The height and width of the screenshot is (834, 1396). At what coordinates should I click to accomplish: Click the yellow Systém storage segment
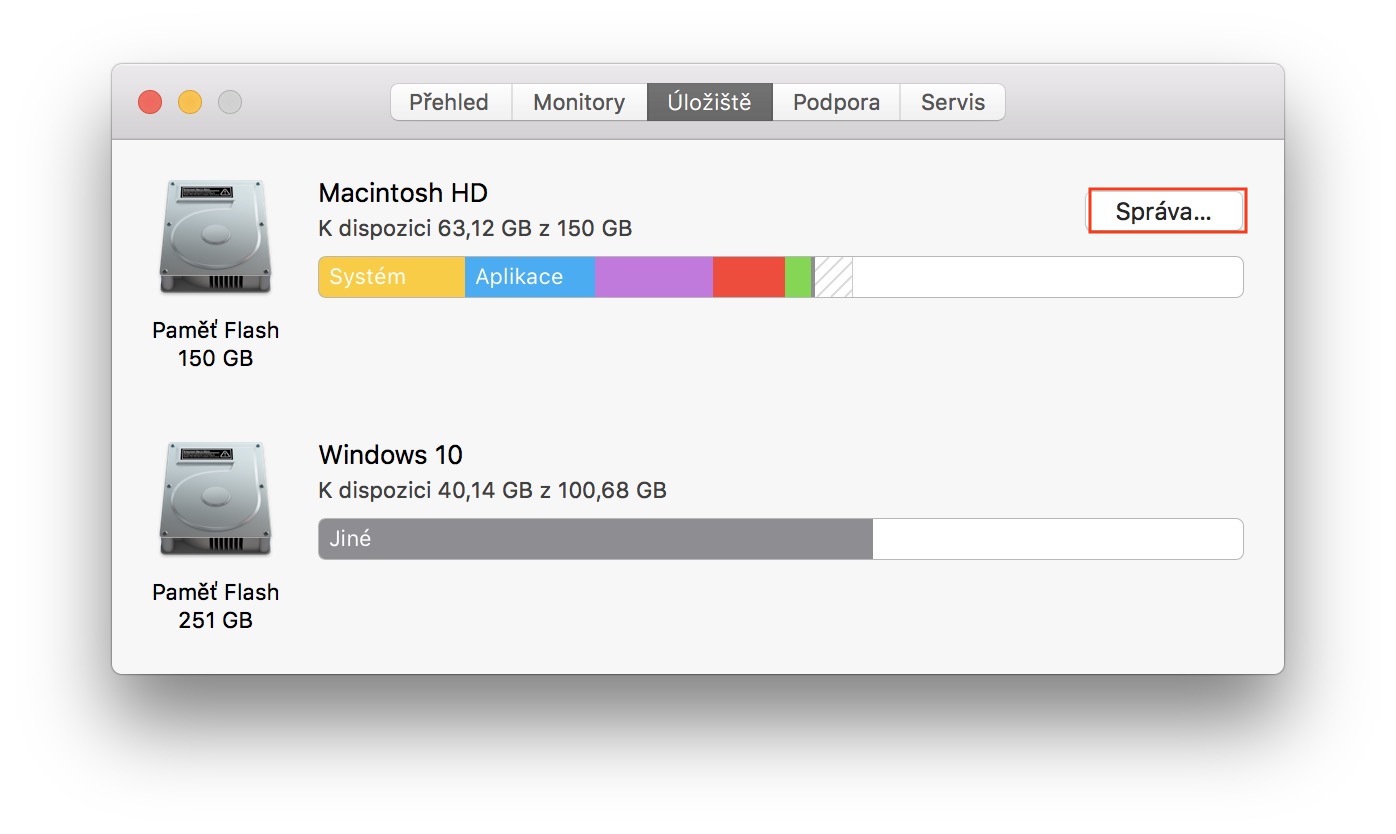[392, 277]
